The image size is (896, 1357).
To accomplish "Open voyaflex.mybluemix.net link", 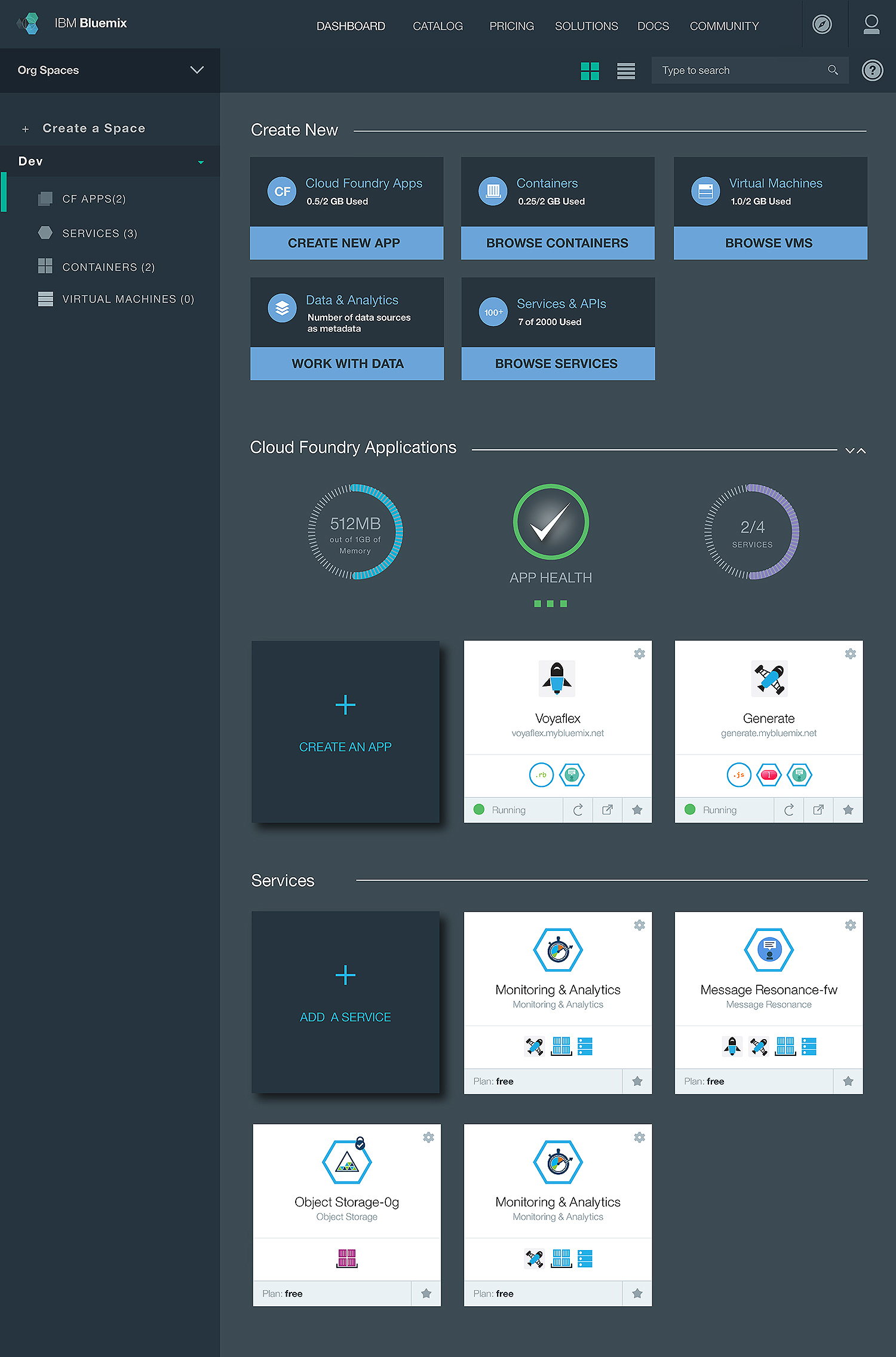I will [x=558, y=733].
